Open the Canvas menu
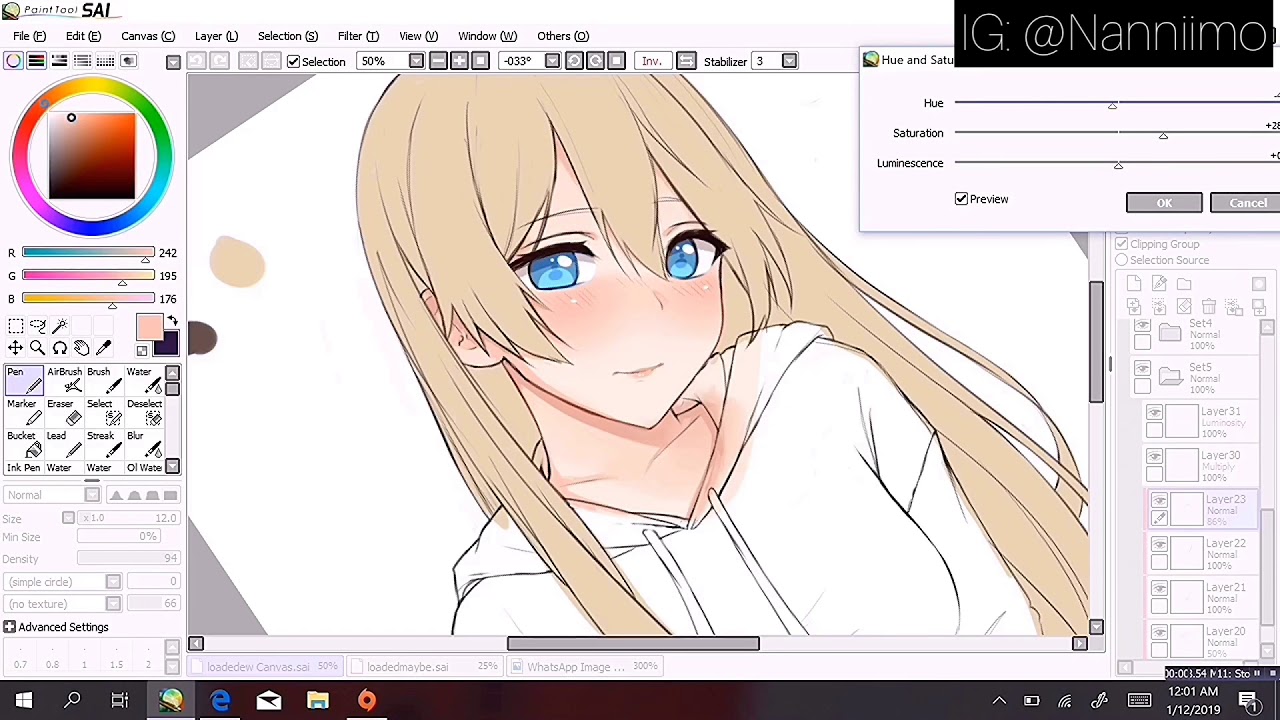The height and width of the screenshot is (720, 1280). 148,36
